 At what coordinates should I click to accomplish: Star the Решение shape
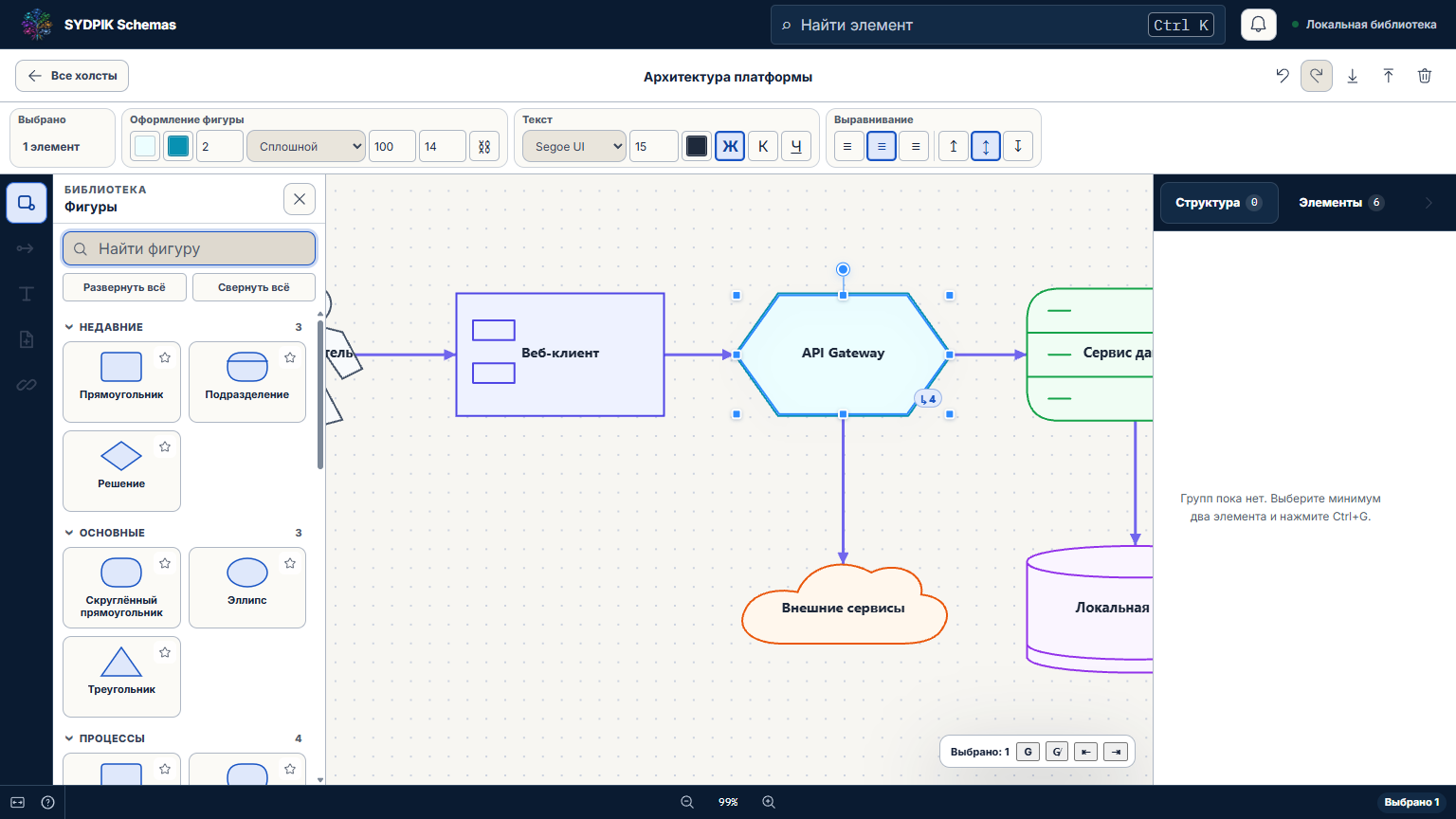click(x=165, y=446)
